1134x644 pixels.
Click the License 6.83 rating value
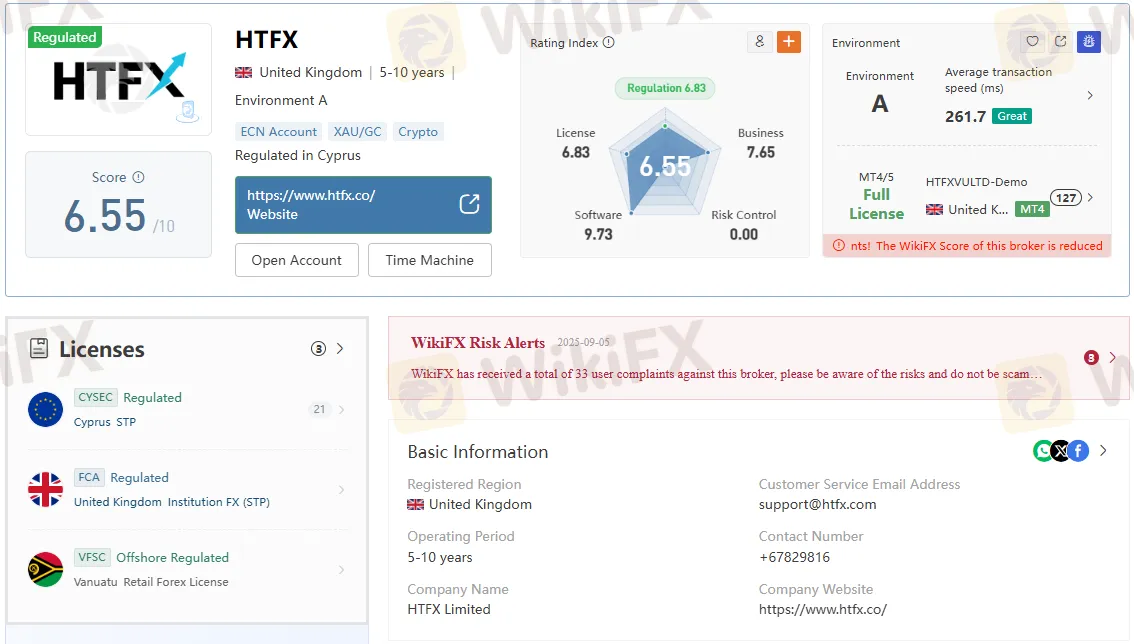click(576, 153)
